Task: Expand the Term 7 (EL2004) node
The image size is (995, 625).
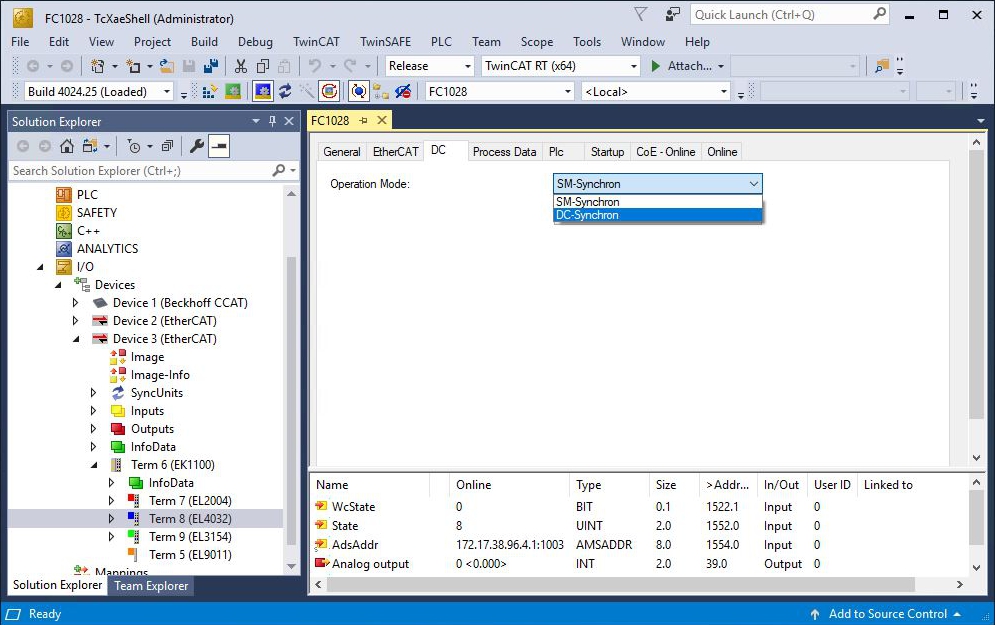Action: [x=112, y=501]
